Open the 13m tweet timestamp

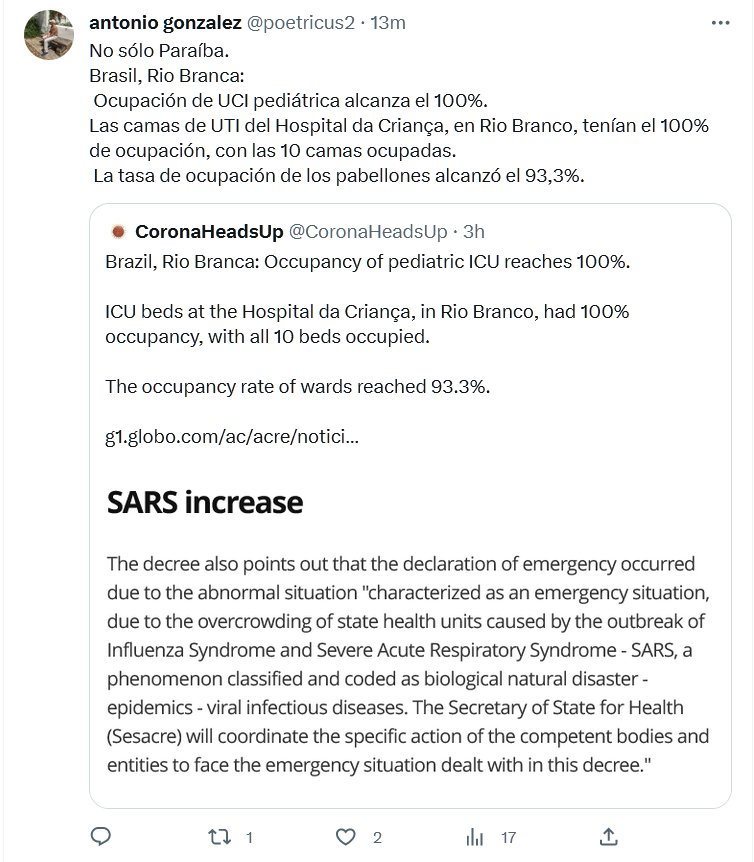pyautogui.click(x=386, y=22)
